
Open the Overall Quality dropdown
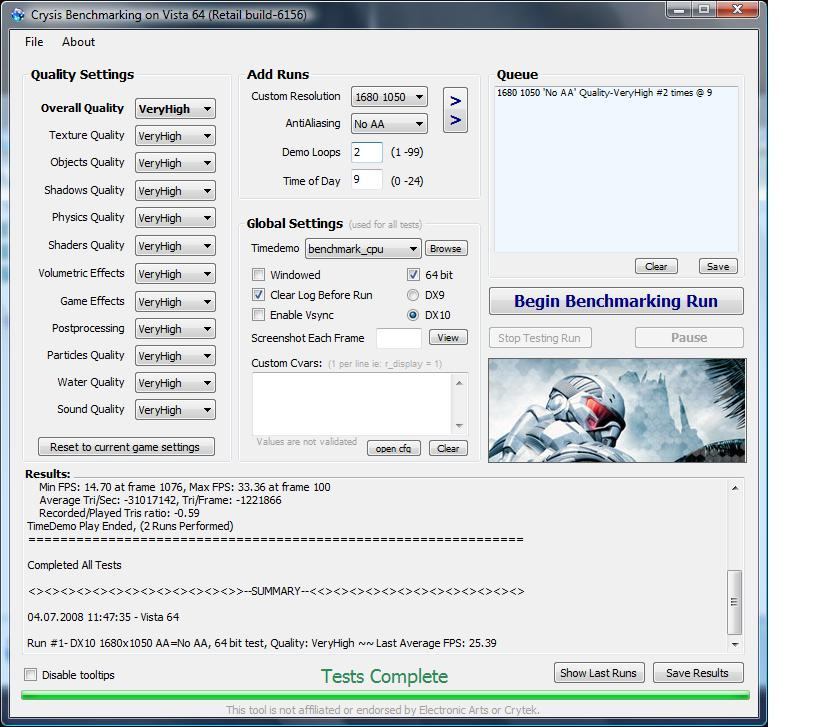pyautogui.click(x=175, y=109)
